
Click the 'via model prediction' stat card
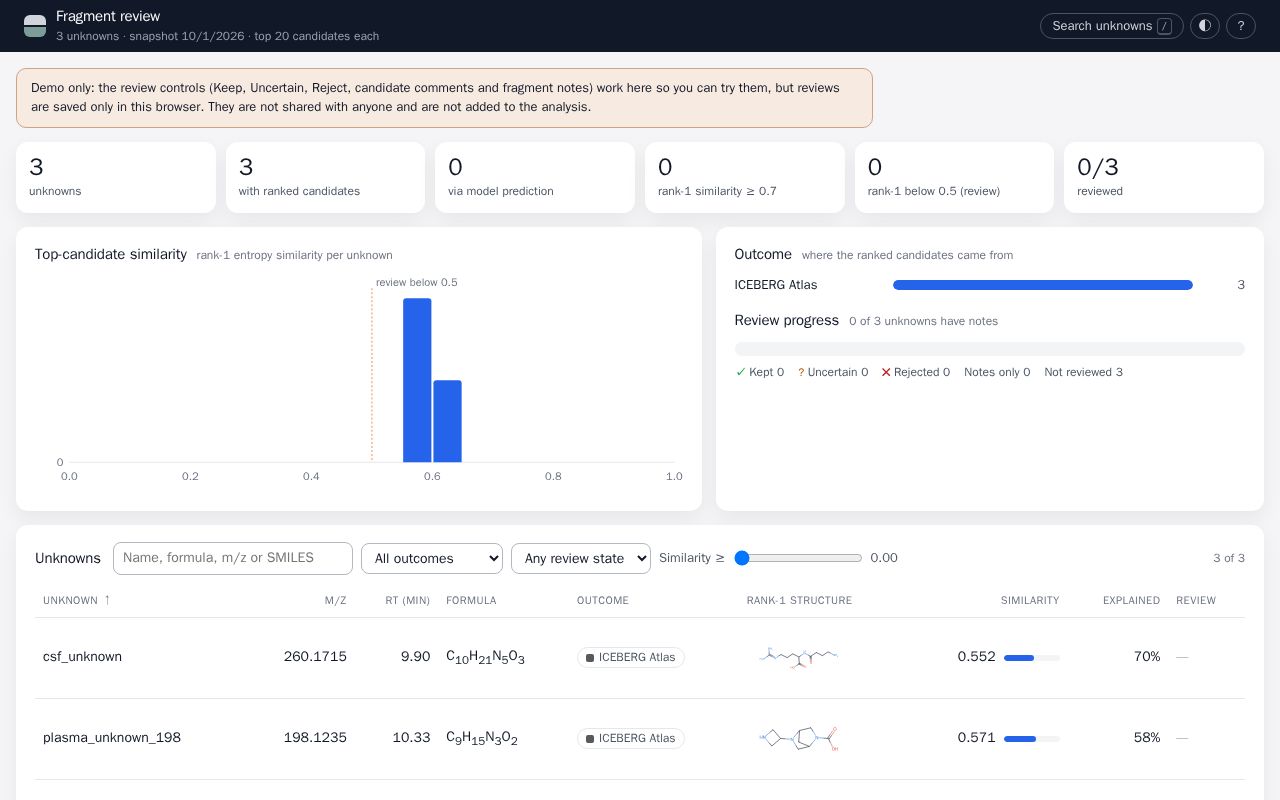tap(535, 177)
